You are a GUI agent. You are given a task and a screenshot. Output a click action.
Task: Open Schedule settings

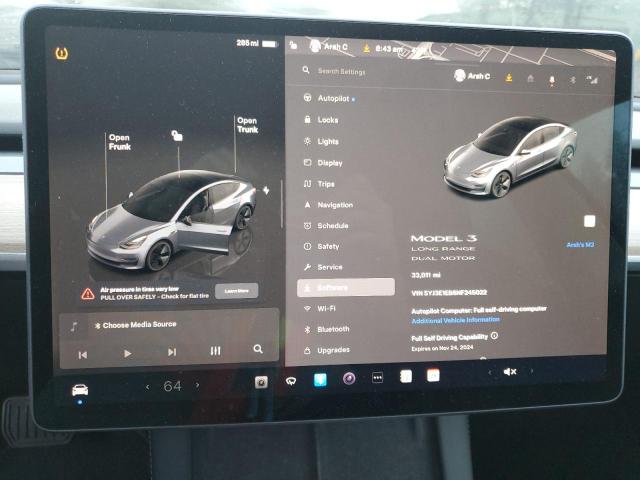click(x=326, y=225)
